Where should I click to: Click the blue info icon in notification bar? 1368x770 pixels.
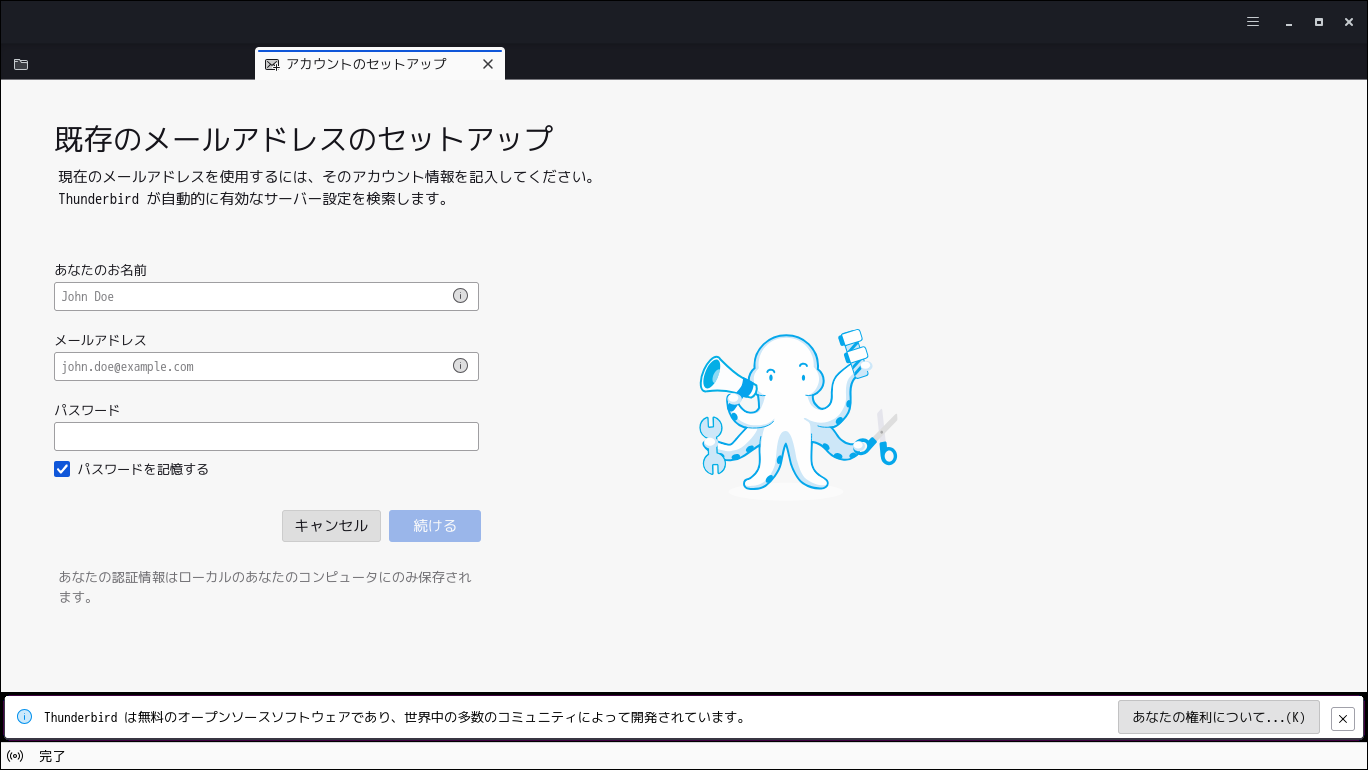pos(25,717)
